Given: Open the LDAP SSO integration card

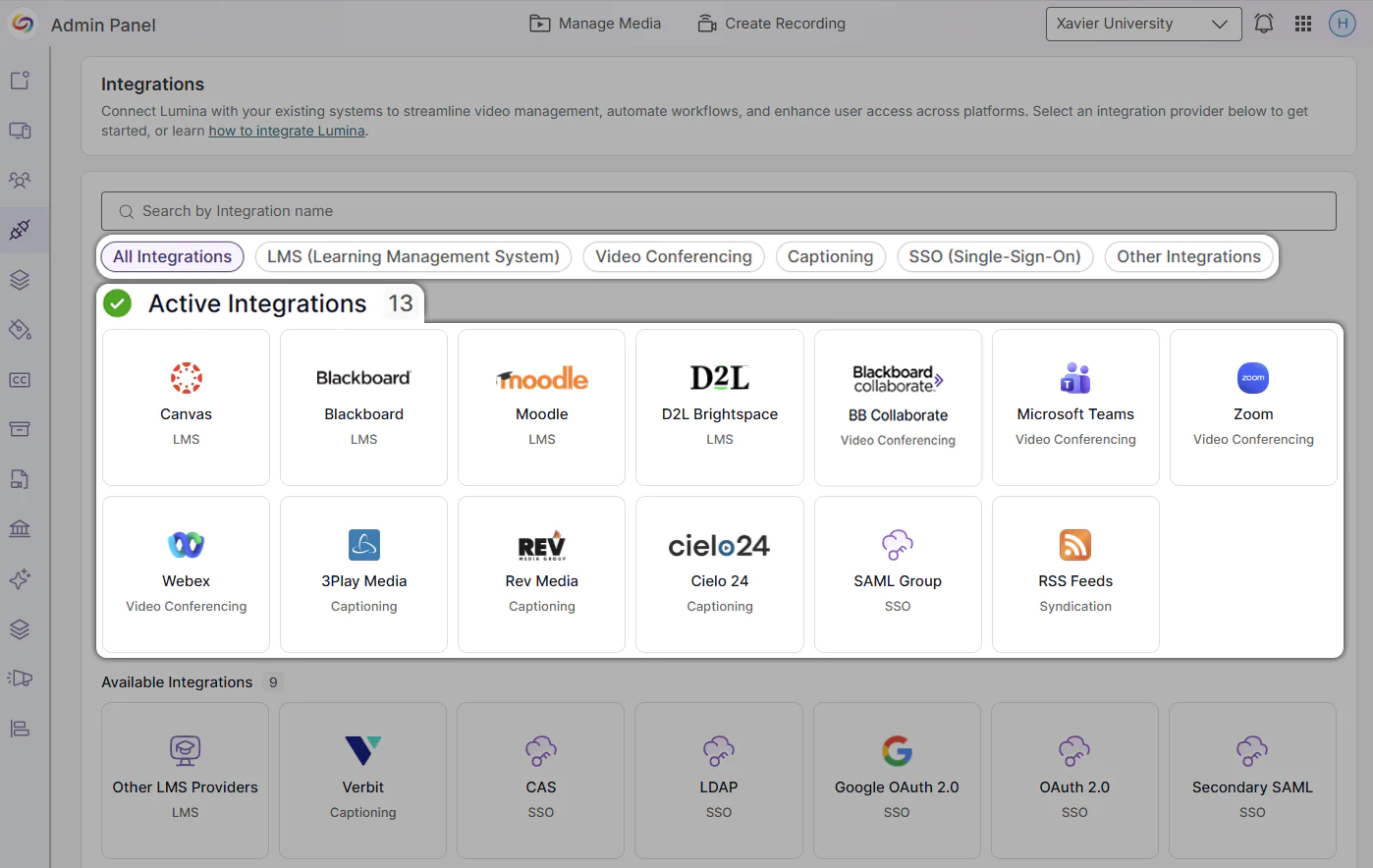Looking at the screenshot, I should click(719, 781).
